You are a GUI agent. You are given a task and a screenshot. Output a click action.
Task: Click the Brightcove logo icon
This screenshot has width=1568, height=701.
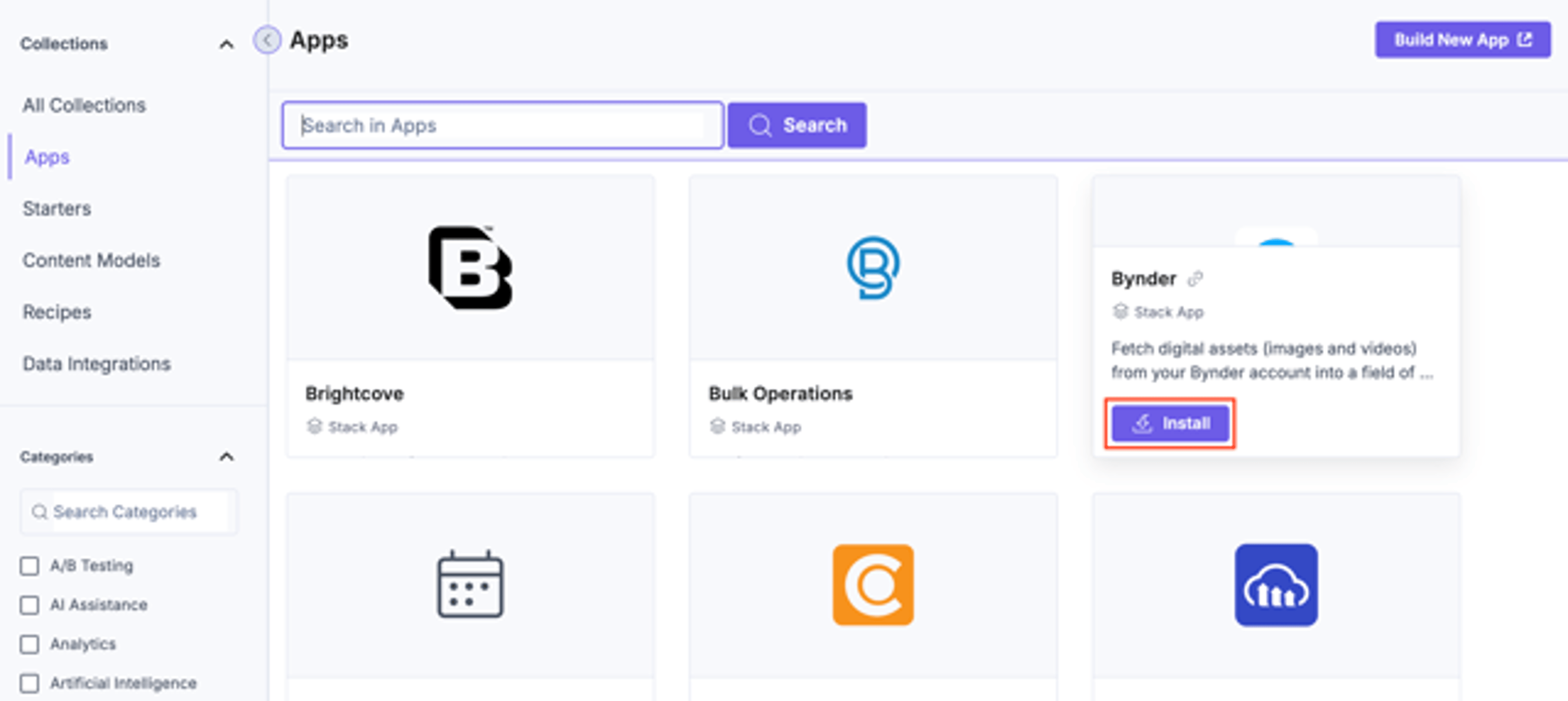(470, 268)
